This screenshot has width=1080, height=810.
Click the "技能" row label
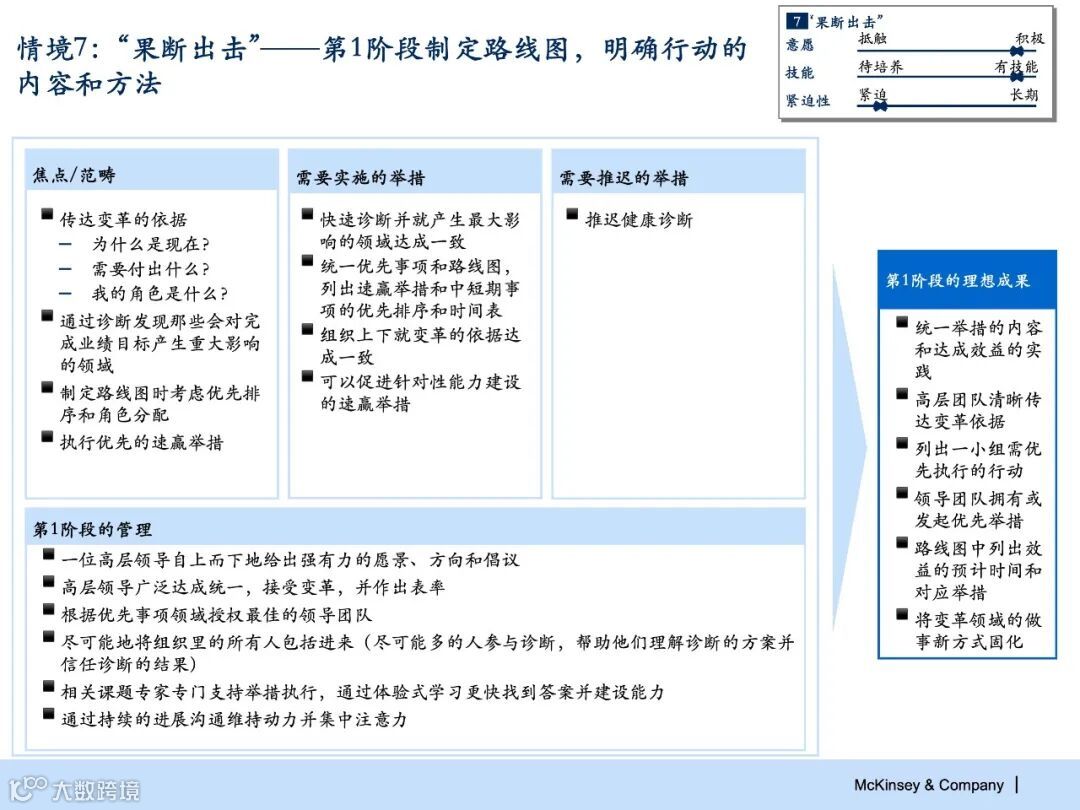[800, 72]
